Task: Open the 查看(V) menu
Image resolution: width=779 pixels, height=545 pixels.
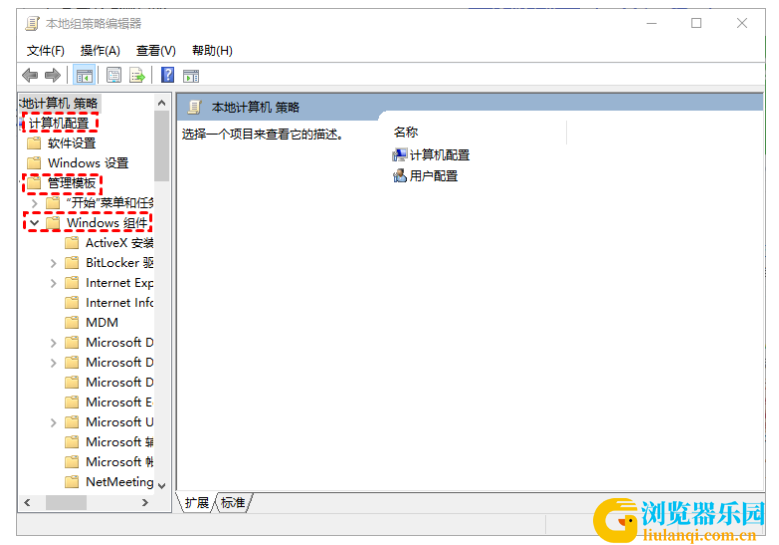Action: click(x=156, y=51)
